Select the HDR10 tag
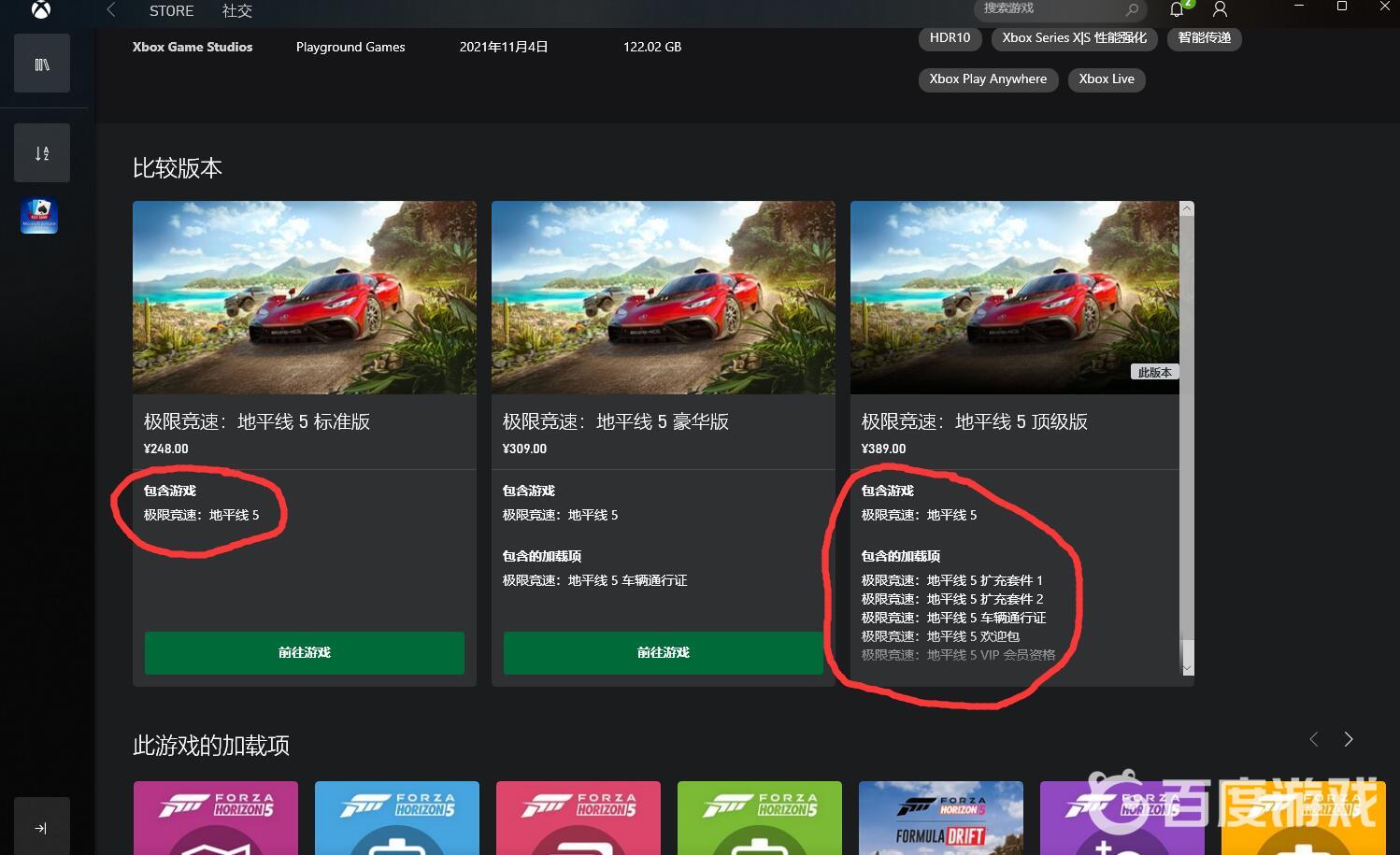Image resolution: width=1400 pixels, height=855 pixels. [x=950, y=38]
